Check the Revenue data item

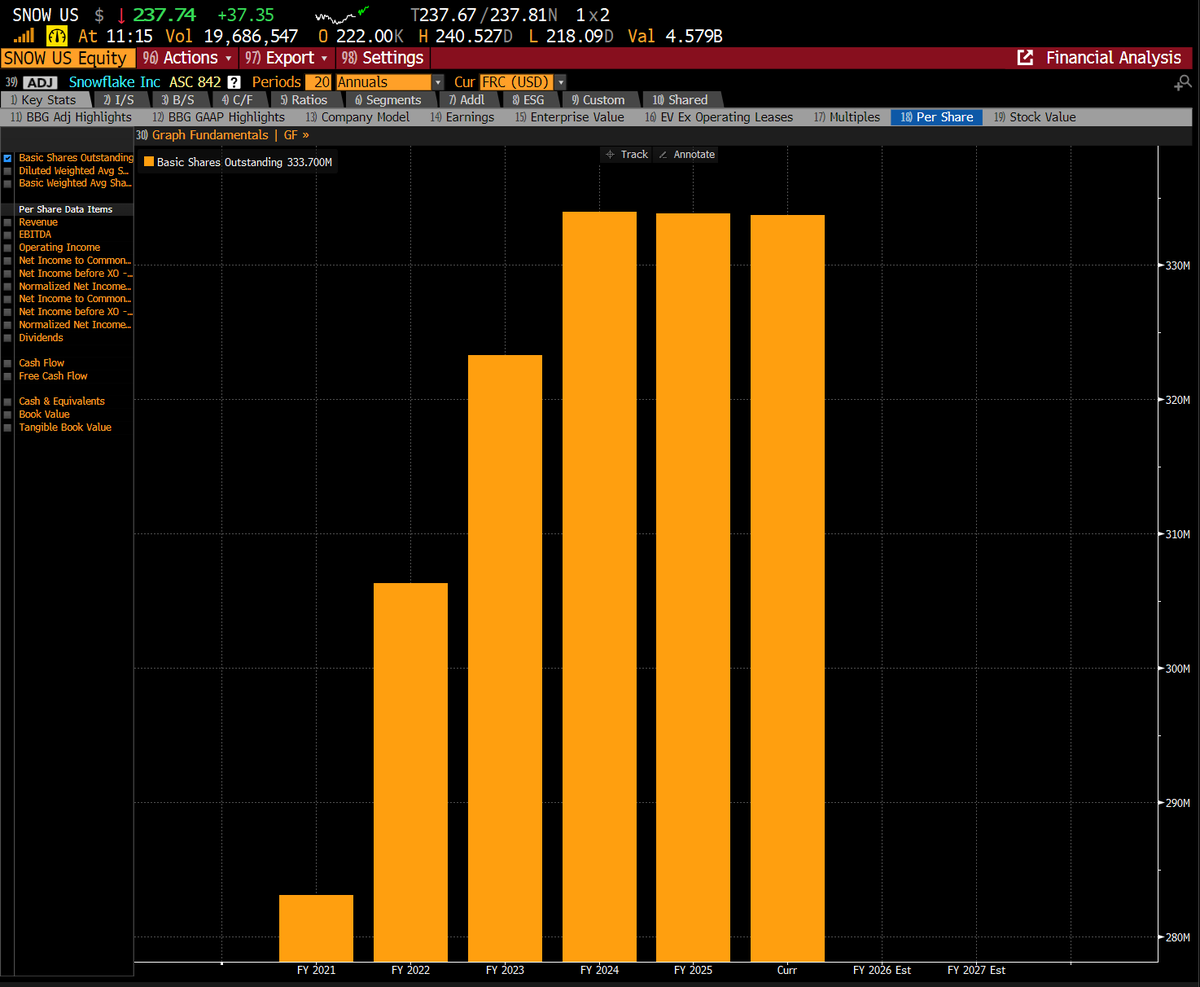tap(7, 221)
